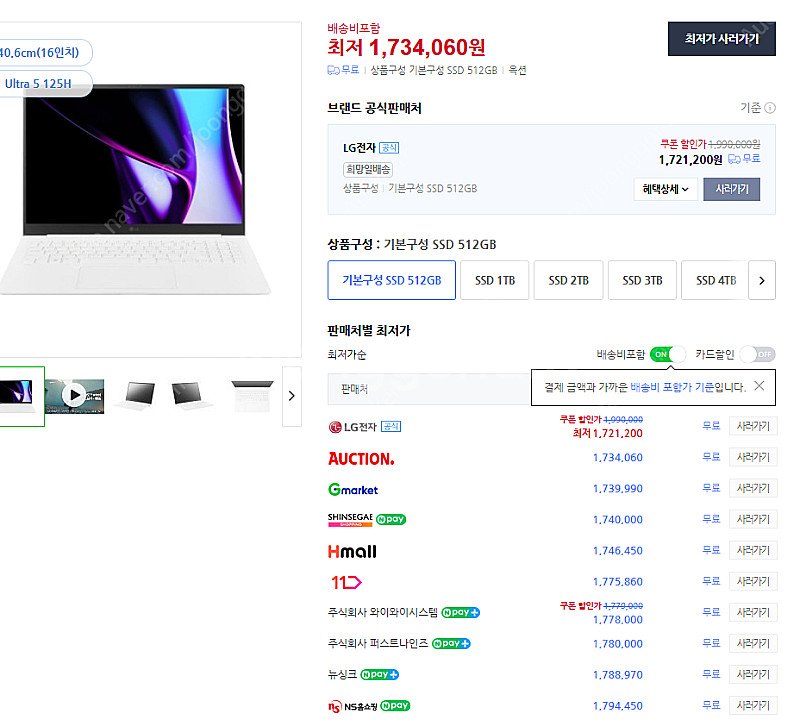Screen dimensions: 800x726
Task: Click the 11번가 seller logo
Action: point(346,582)
